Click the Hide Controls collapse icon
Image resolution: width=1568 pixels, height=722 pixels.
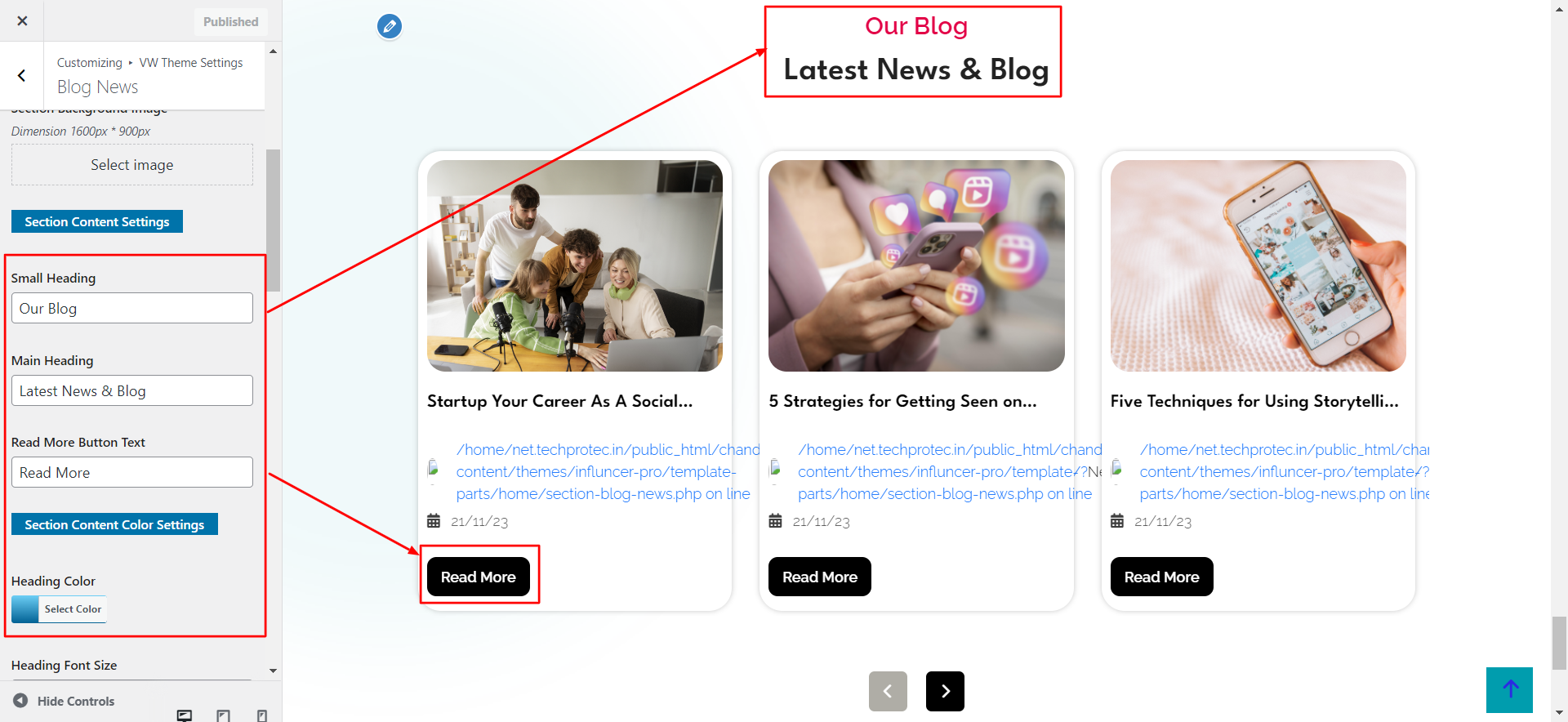[20, 701]
